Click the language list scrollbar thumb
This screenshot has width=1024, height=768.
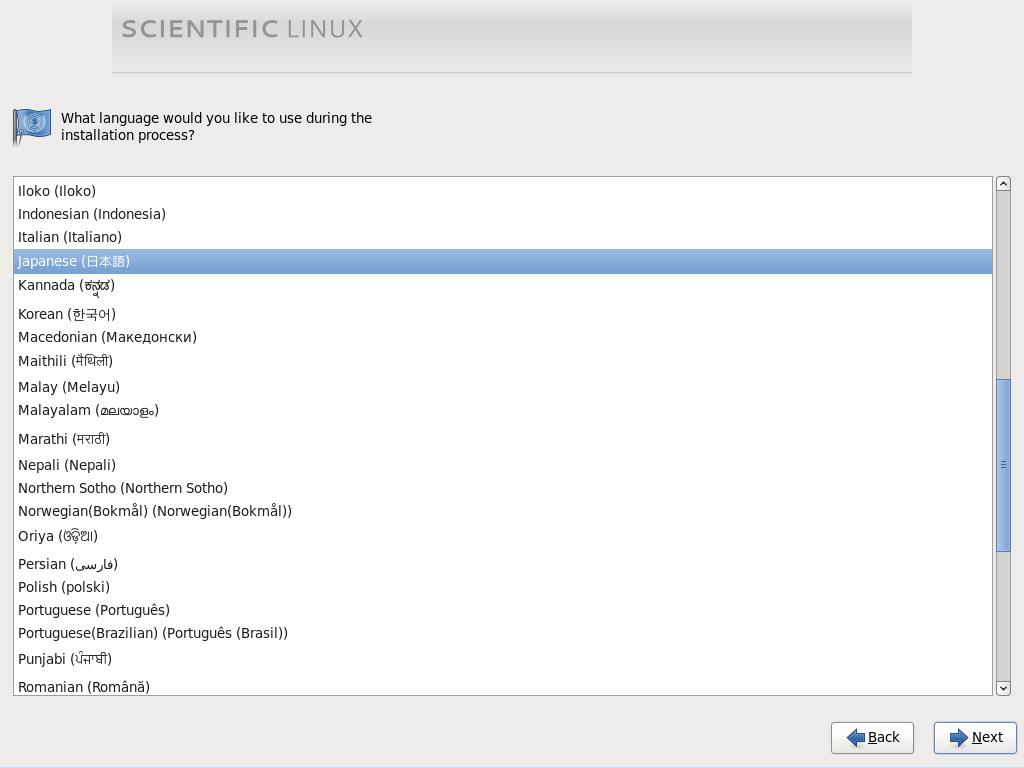pos(1003,465)
